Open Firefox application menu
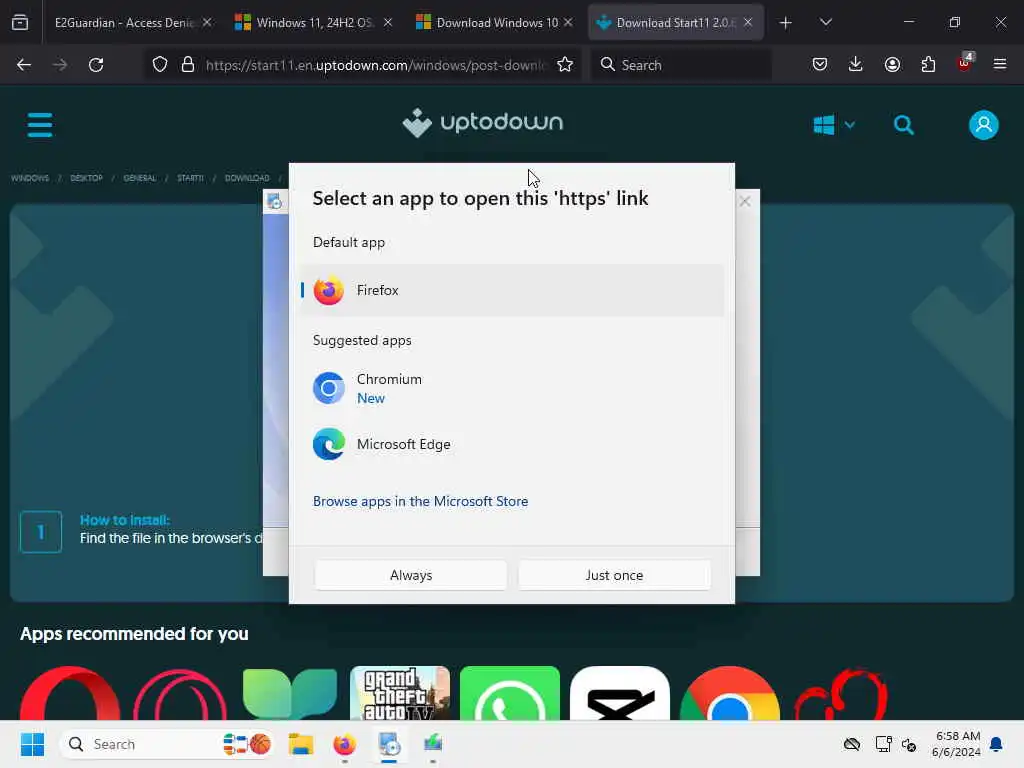The width and height of the screenshot is (1024, 768). [1000, 65]
